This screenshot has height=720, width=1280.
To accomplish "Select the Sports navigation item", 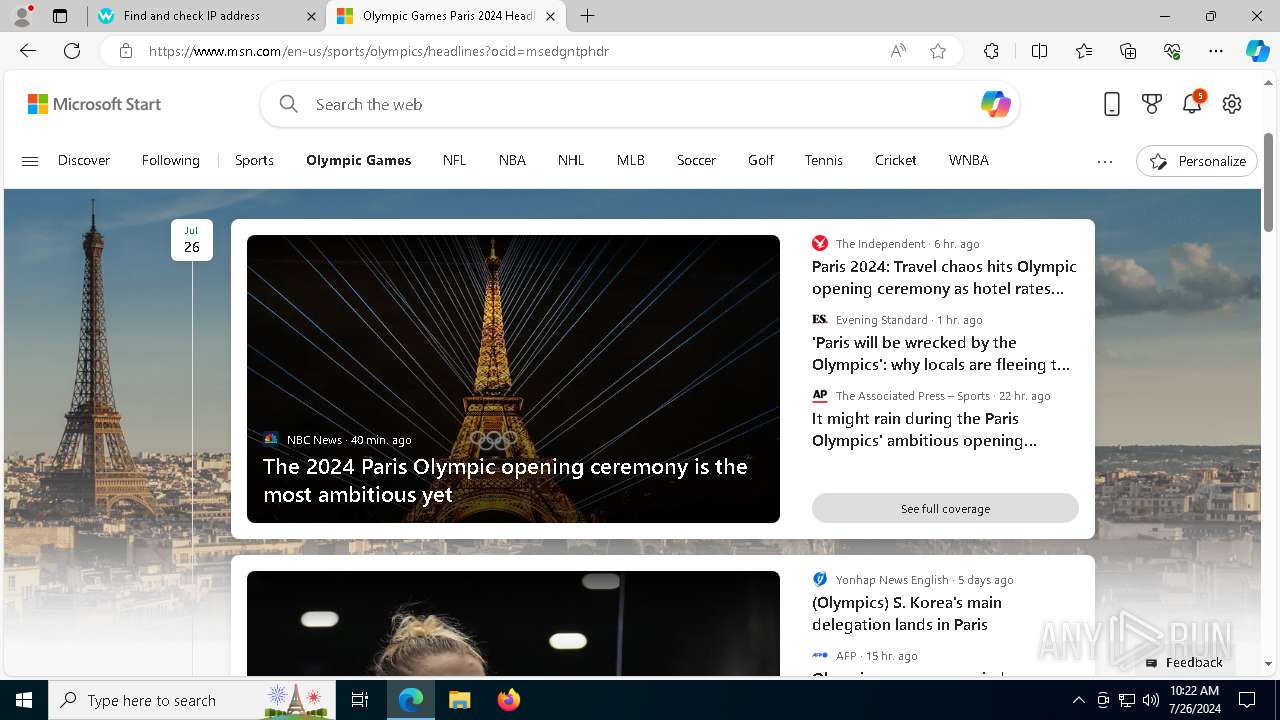I will (x=254, y=160).
